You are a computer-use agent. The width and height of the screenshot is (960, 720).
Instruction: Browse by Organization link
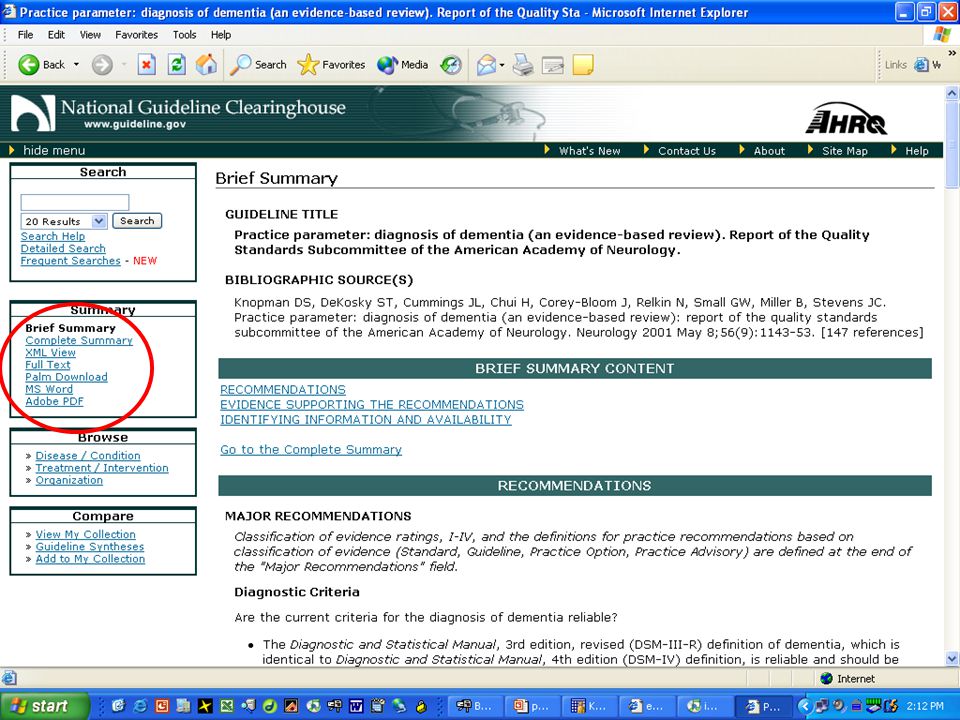pyautogui.click(x=69, y=480)
